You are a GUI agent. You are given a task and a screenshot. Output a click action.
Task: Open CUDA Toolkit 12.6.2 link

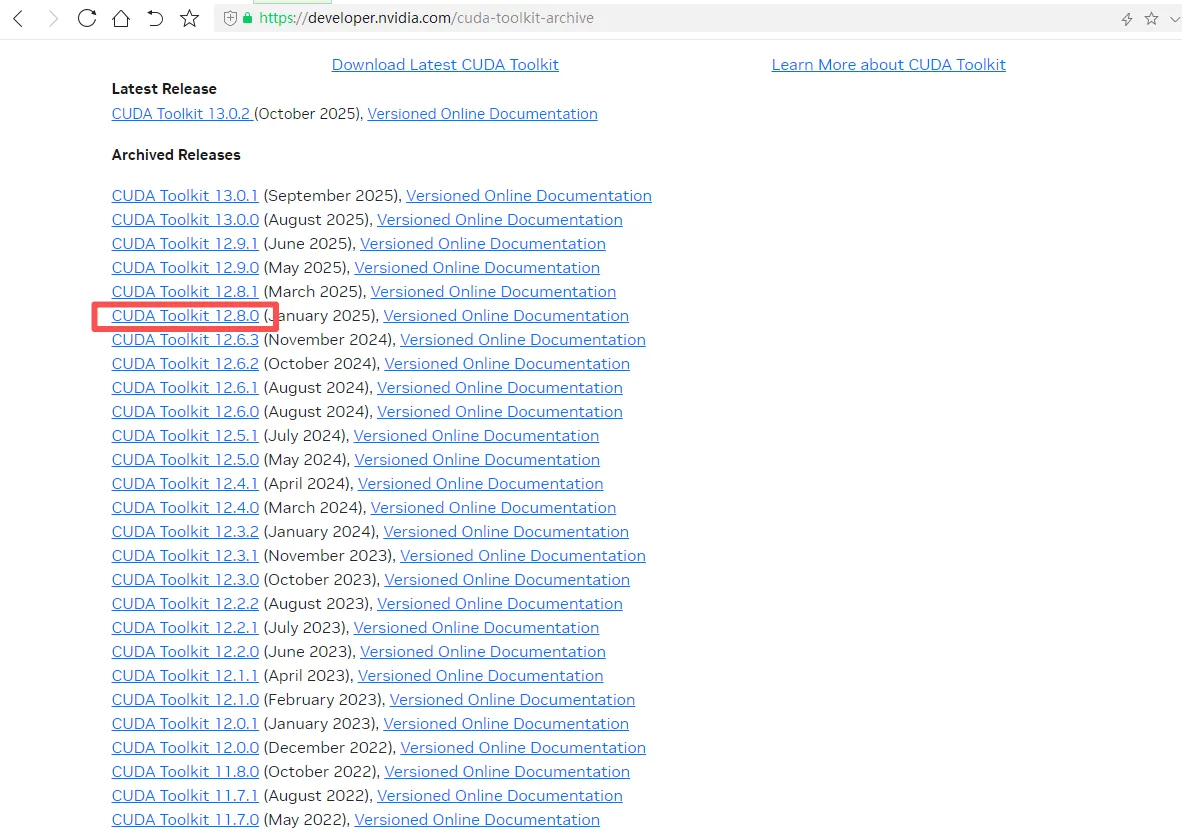click(x=185, y=364)
